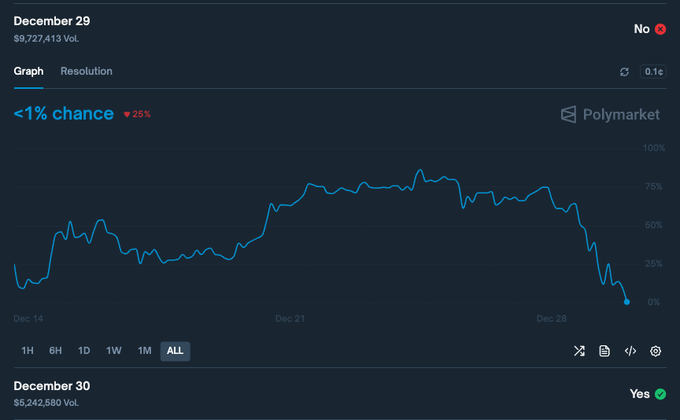This screenshot has width=680, height=420.
Task: Select the 1H time range
Action: 28,351
